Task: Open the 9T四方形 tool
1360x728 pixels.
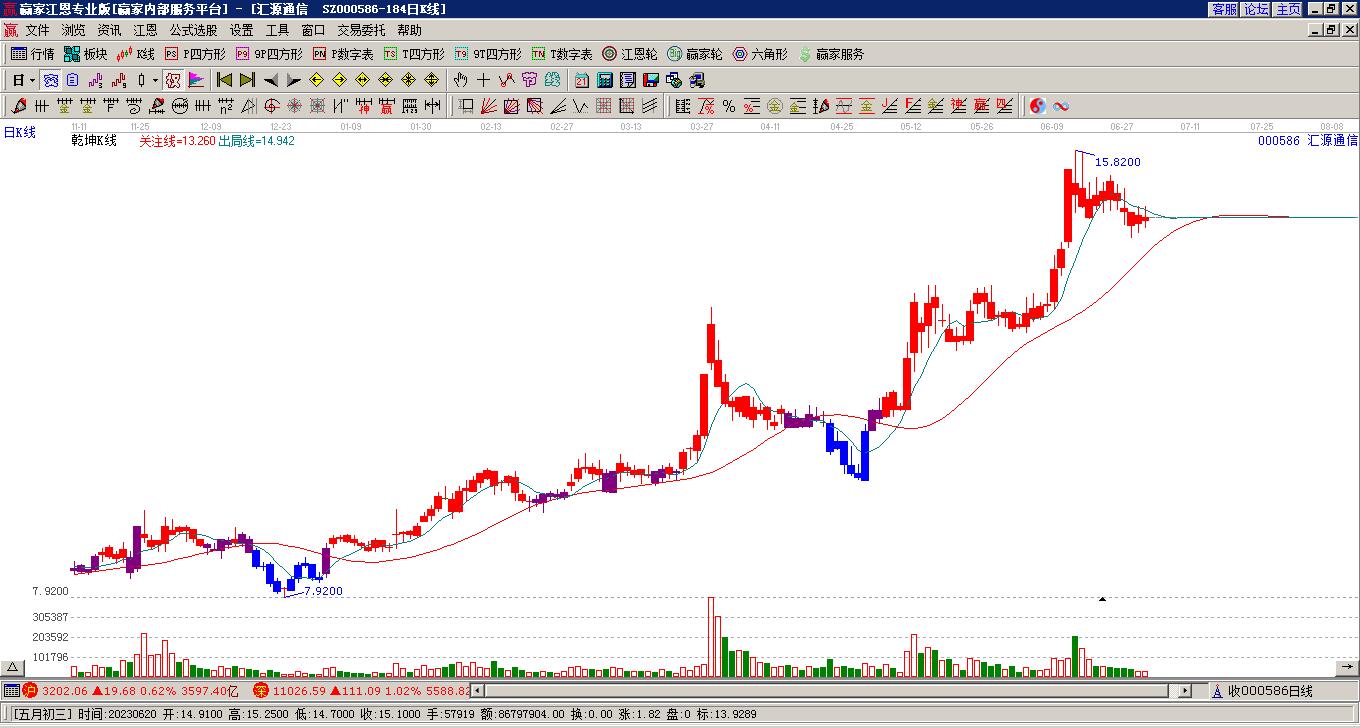Action: tap(488, 54)
